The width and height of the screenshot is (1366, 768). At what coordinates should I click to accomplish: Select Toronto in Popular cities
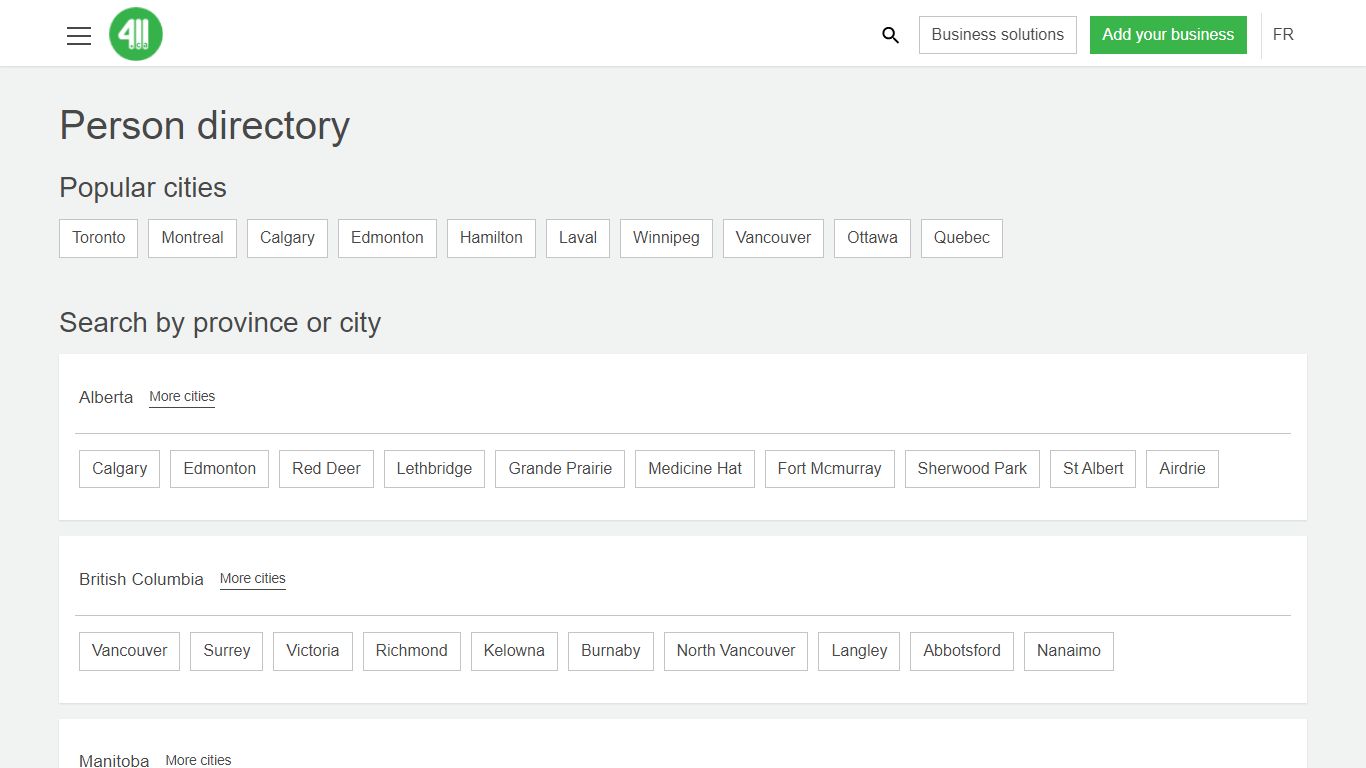tap(99, 238)
